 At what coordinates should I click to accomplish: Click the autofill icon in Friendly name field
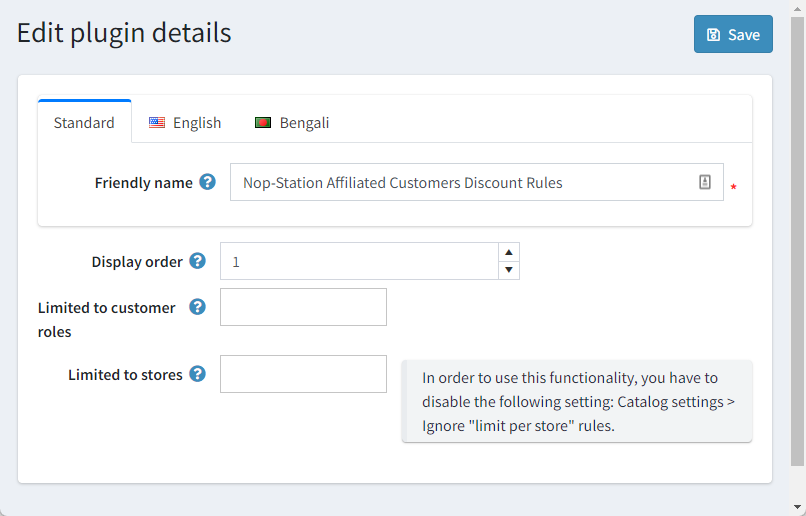coord(705,181)
